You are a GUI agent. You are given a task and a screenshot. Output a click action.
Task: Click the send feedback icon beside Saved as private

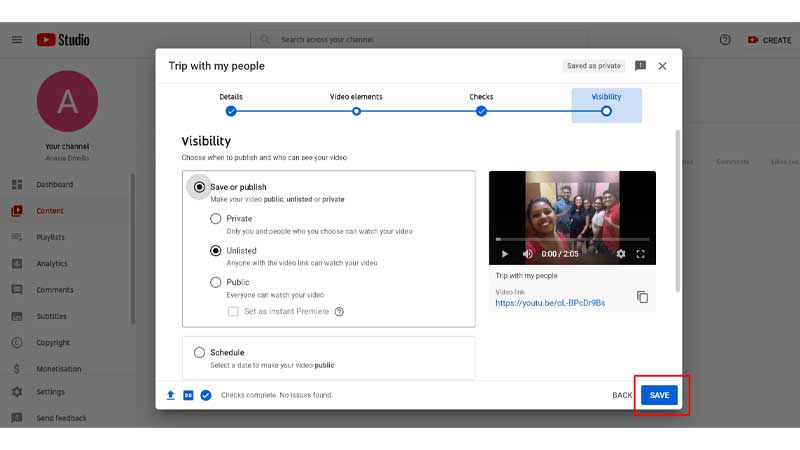[x=640, y=66]
